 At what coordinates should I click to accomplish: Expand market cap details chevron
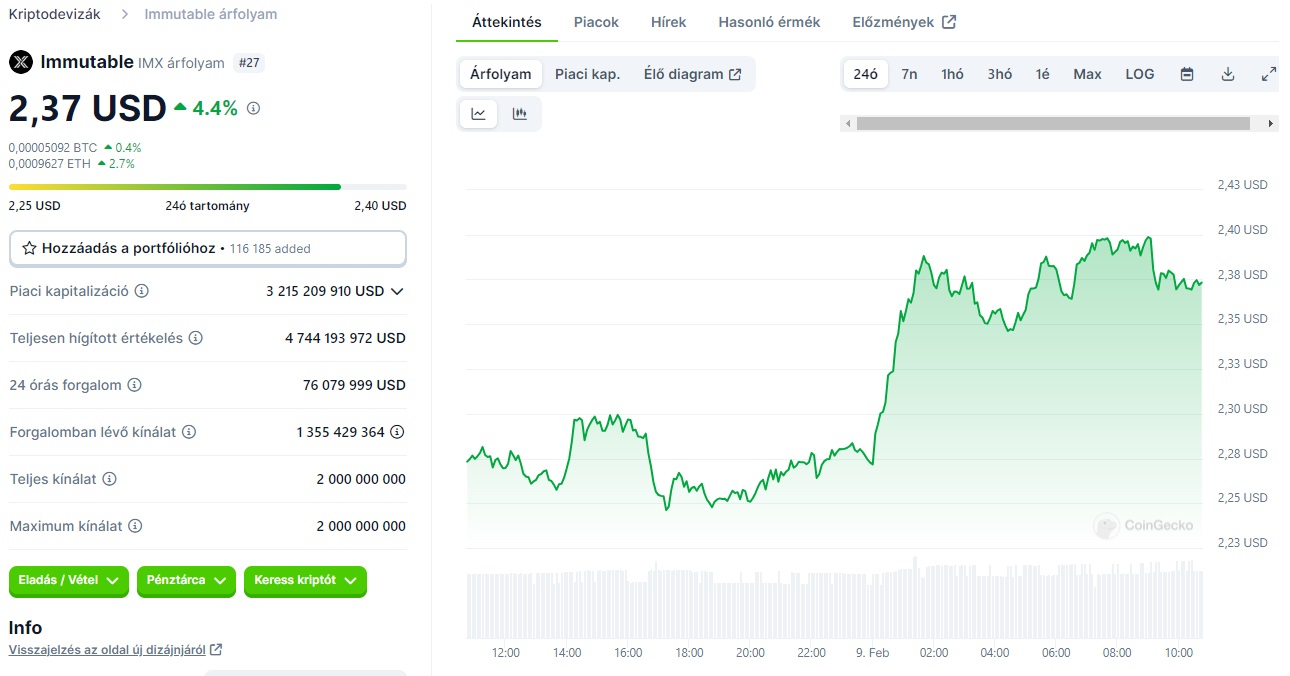click(x=397, y=291)
